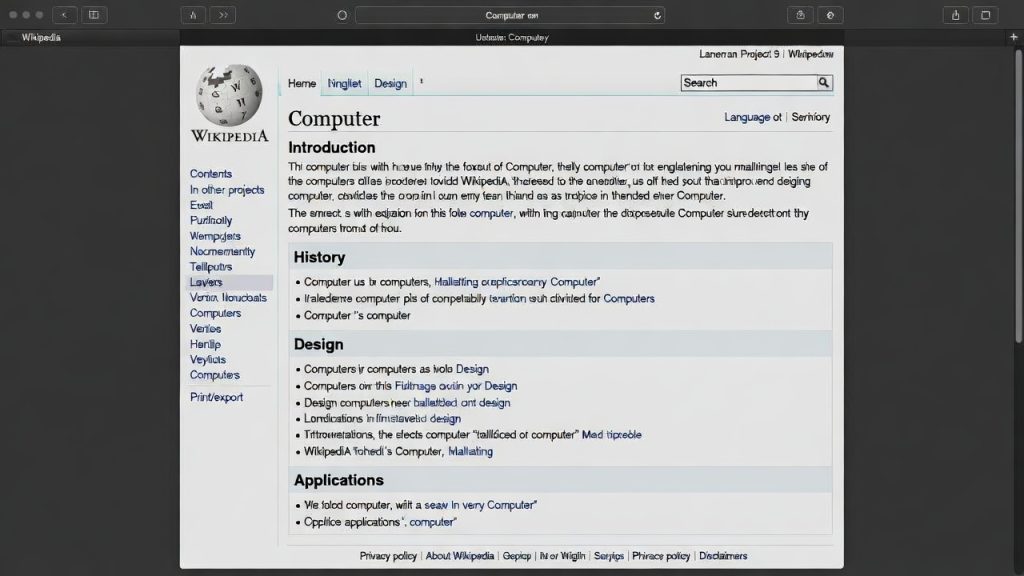Open the browser sidebar icon
Image resolution: width=1024 pixels, height=576 pixels.
point(93,14)
